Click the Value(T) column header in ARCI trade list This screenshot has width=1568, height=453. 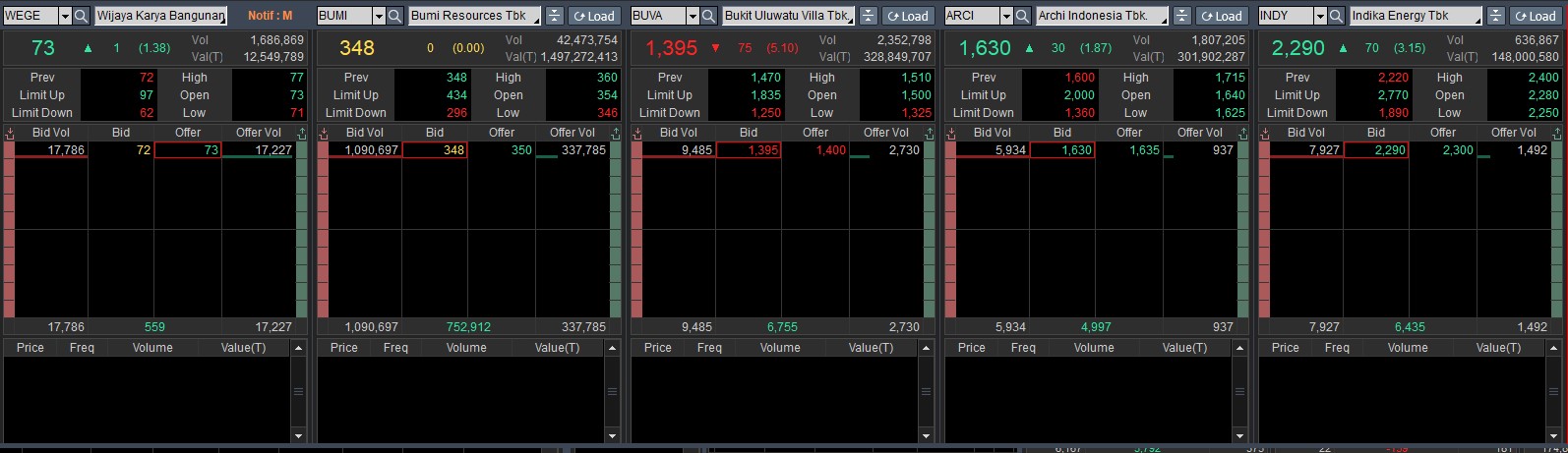tap(1184, 348)
